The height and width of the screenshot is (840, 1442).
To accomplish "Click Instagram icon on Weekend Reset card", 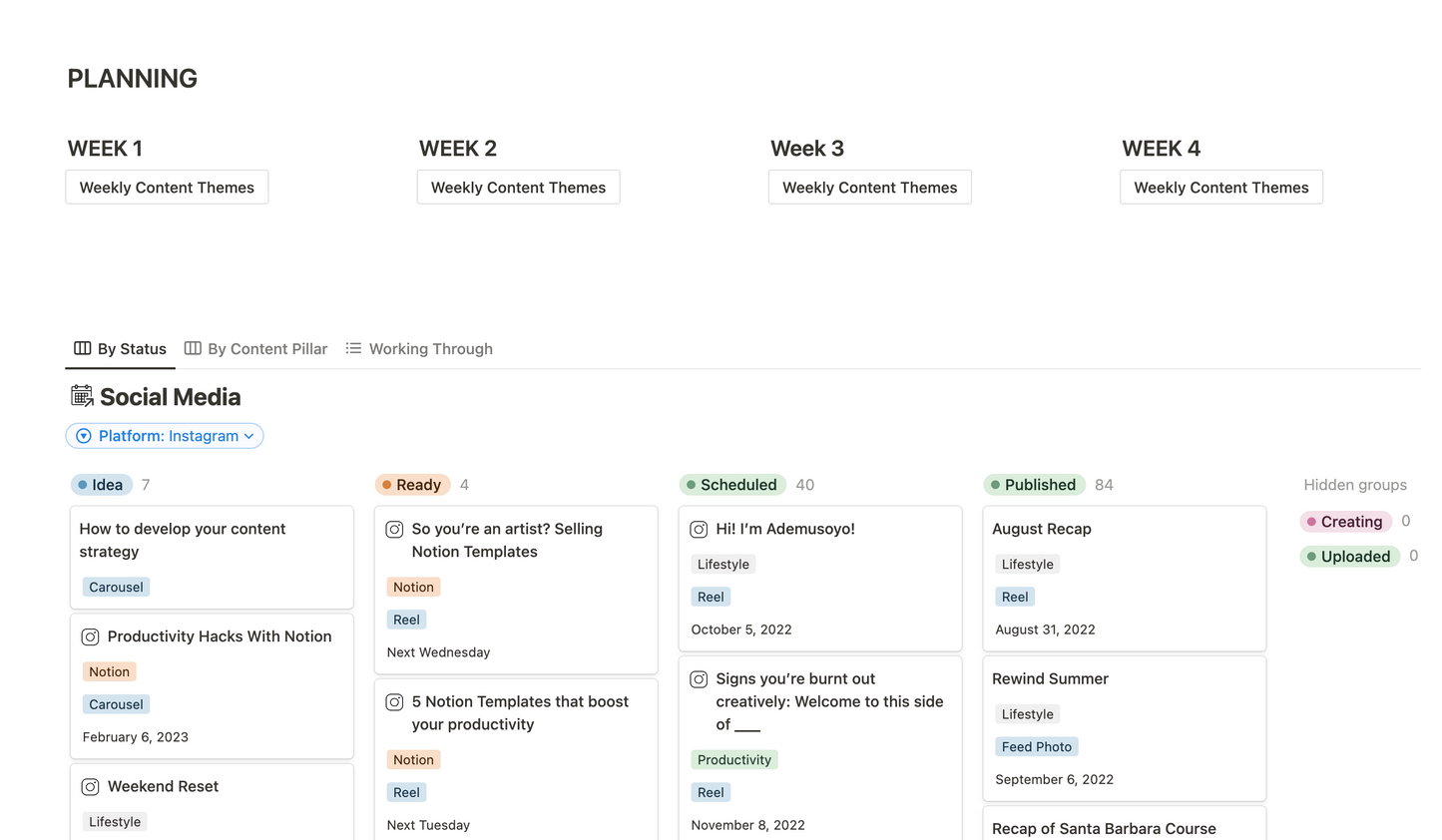I will pos(90,786).
